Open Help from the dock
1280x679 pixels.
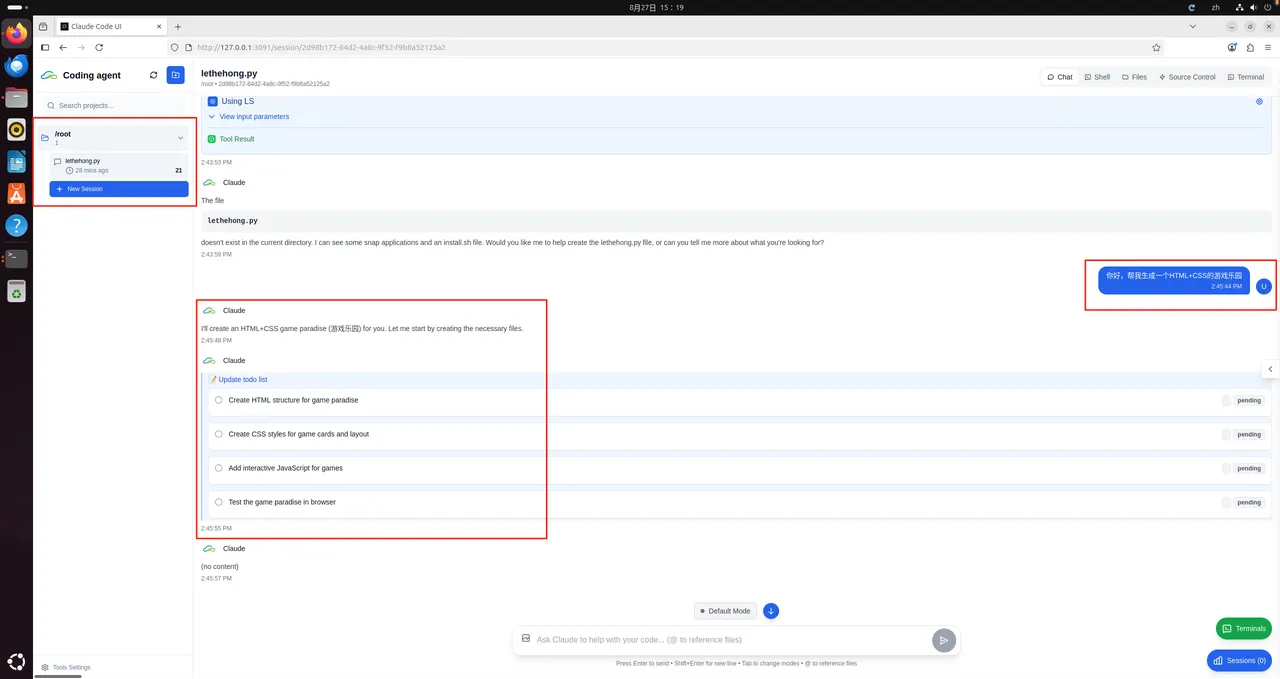point(16,226)
